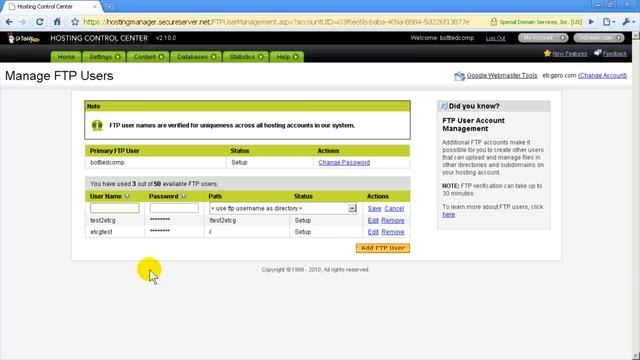This screenshot has height=360, width=640.
Task: Click the /test2etcg path cell
Action: [247, 220]
